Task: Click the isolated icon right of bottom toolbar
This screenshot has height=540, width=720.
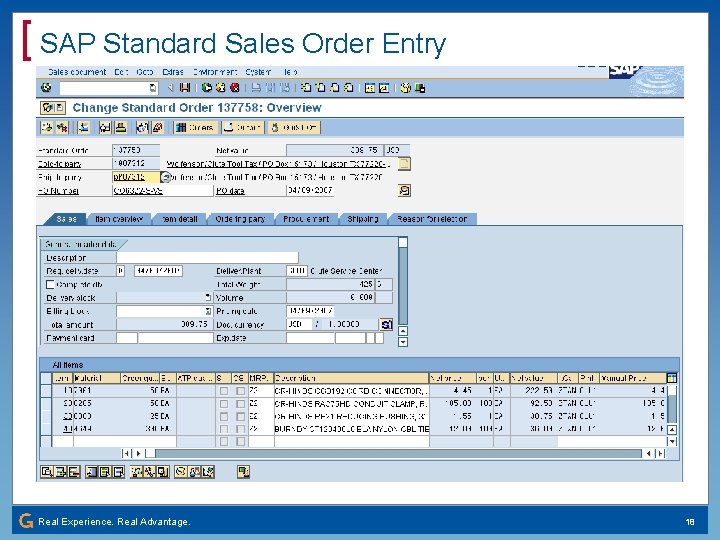Action: coord(243,472)
